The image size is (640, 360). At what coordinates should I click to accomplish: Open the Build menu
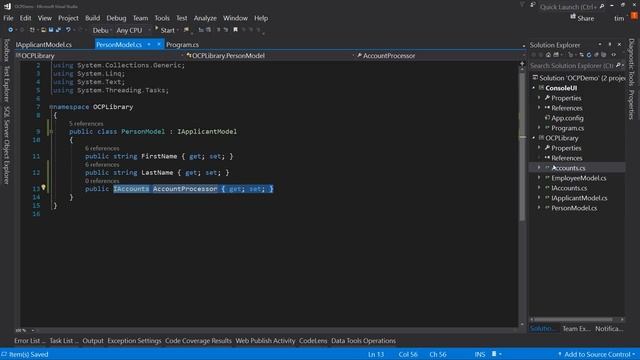click(92, 18)
